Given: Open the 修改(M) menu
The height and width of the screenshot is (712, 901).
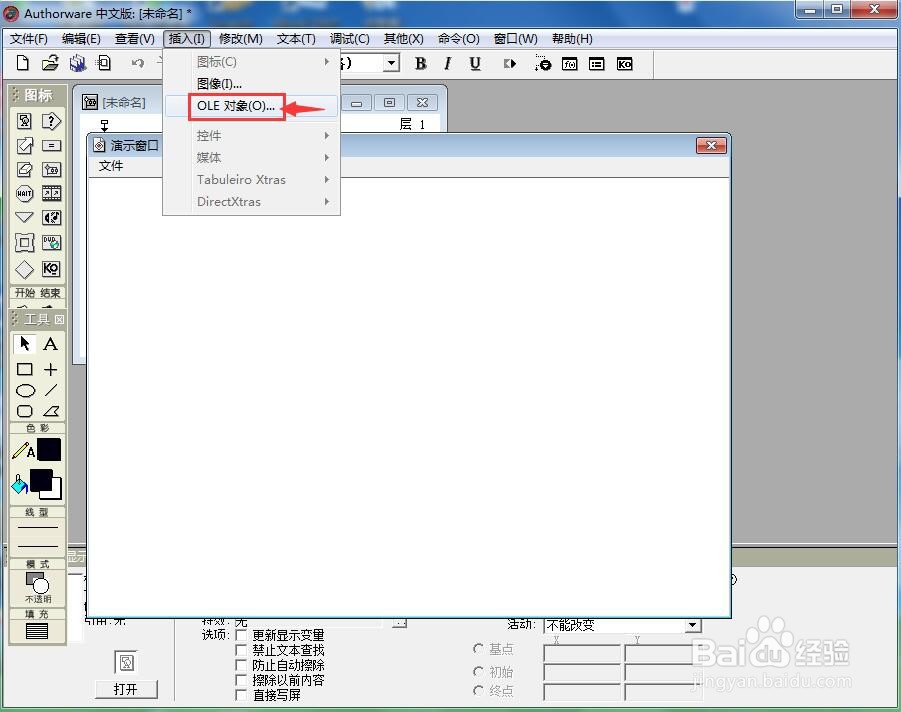Looking at the screenshot, I should (240, 39).
